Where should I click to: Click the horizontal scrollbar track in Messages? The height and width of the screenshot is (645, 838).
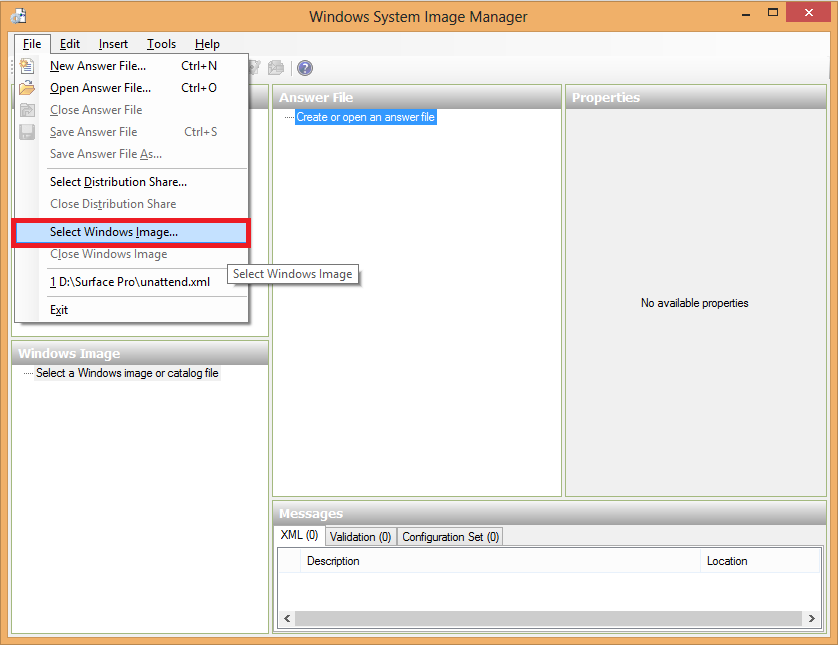(549, 618)
